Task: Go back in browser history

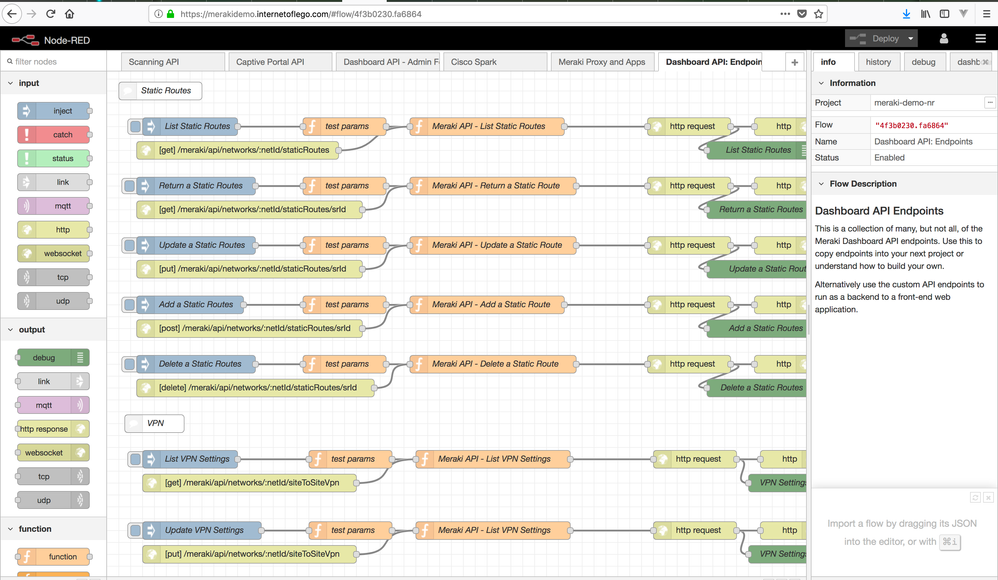Action: [x=11, y=13]
